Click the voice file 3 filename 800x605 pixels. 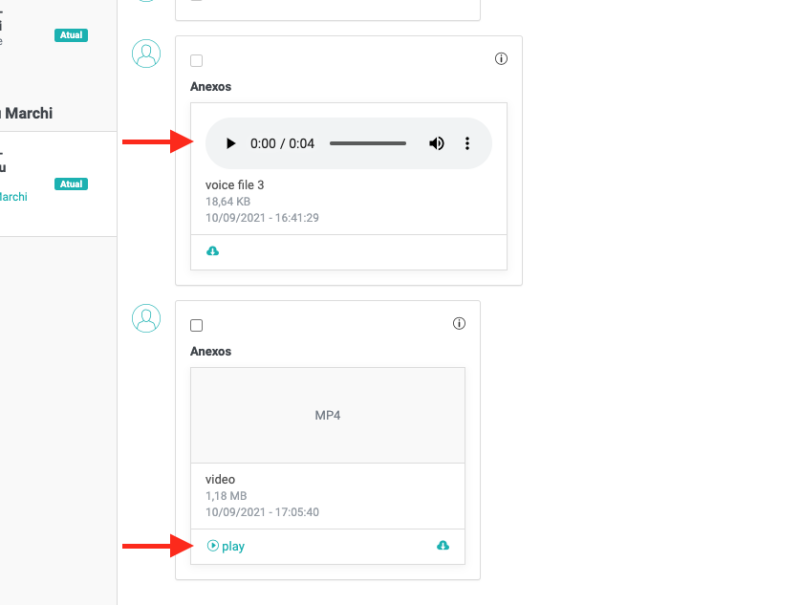[x=234, y=185]
